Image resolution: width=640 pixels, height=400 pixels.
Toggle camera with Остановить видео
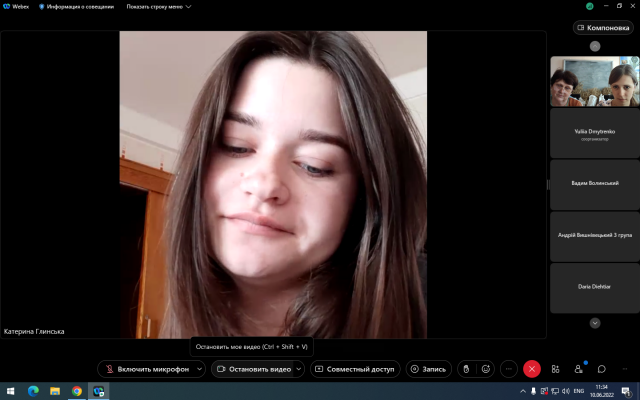click(252, 369)
